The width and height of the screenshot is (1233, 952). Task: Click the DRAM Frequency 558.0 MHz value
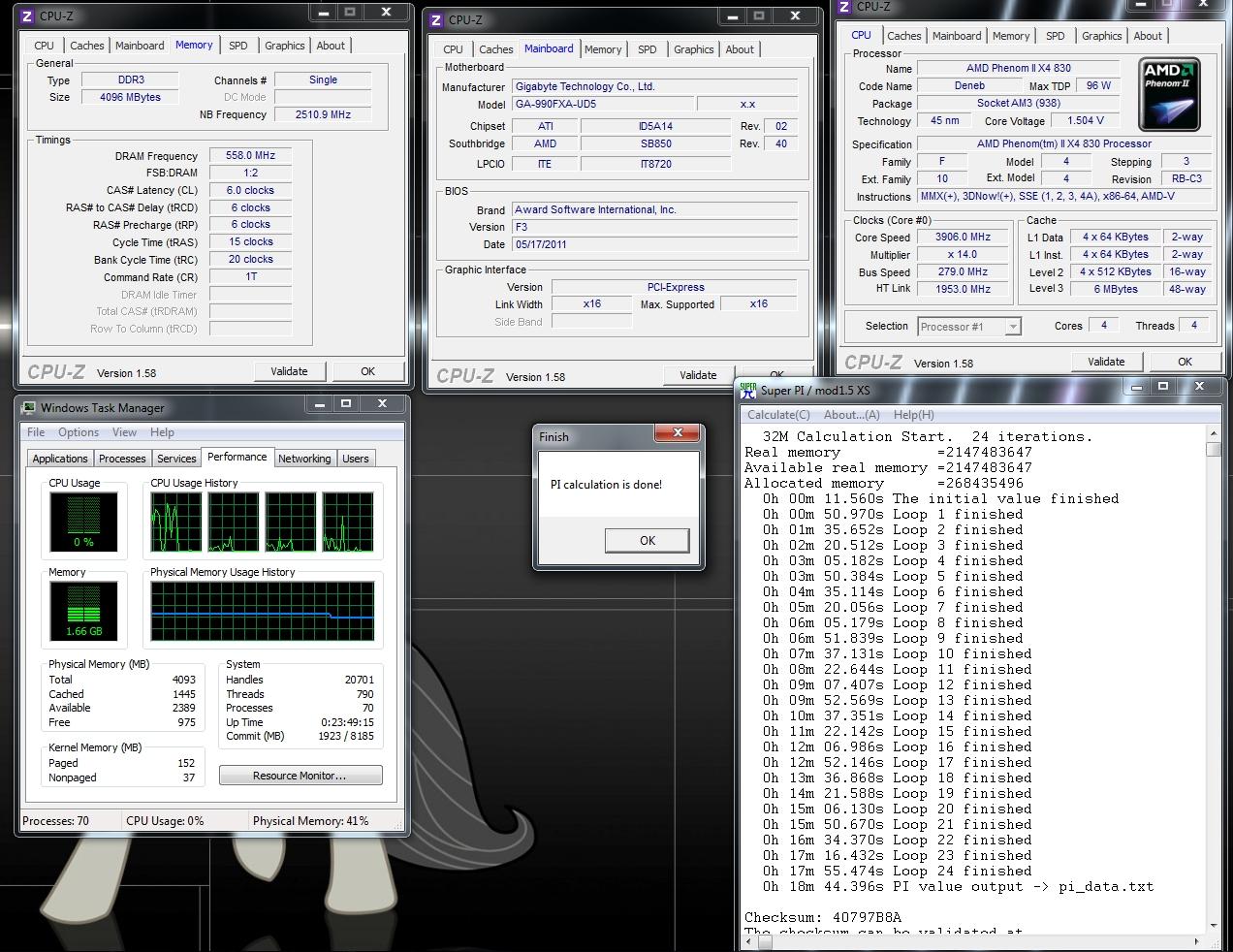coord(250,155)
